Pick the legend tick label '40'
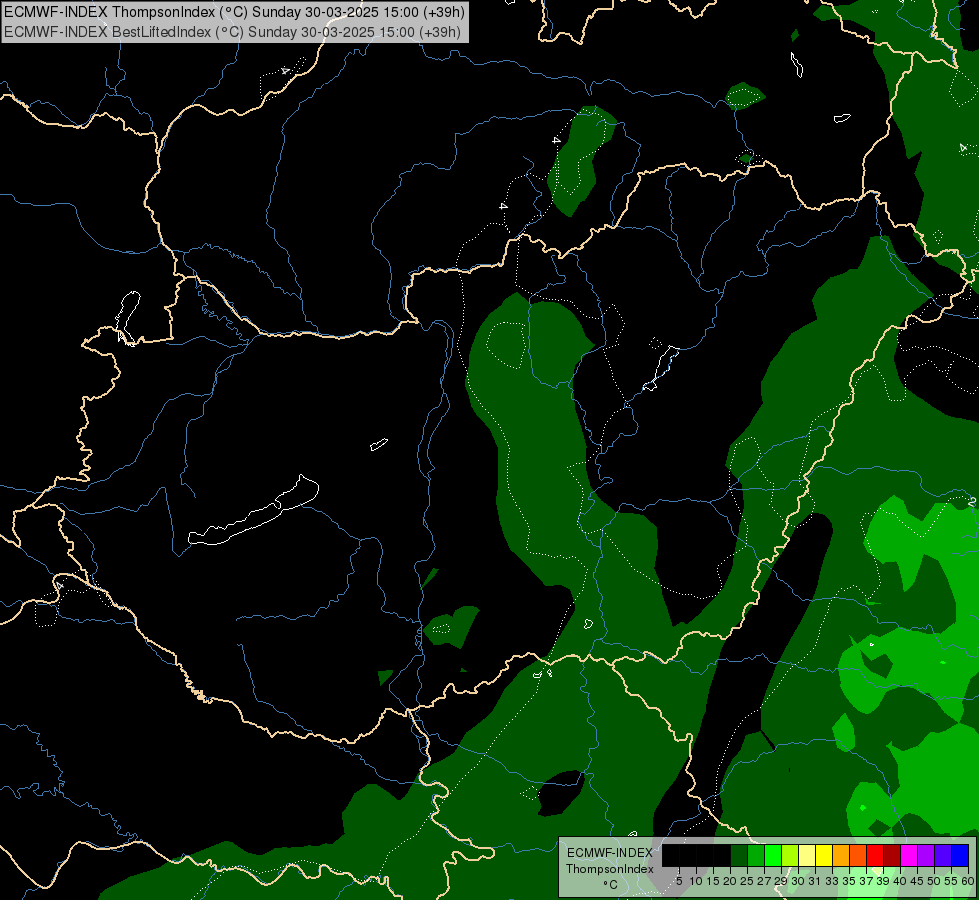The image size is (979, 900). [900, 881]
